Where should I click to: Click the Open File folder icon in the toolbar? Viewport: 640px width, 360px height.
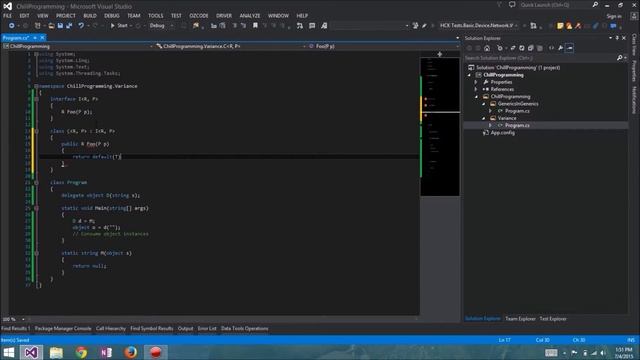click(x=51, y=26)
